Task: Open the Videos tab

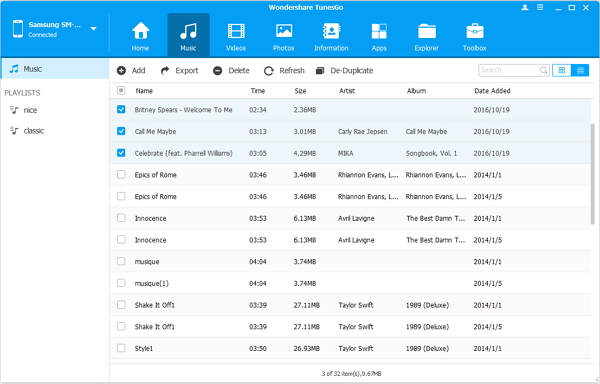Action: pos(236,36)
